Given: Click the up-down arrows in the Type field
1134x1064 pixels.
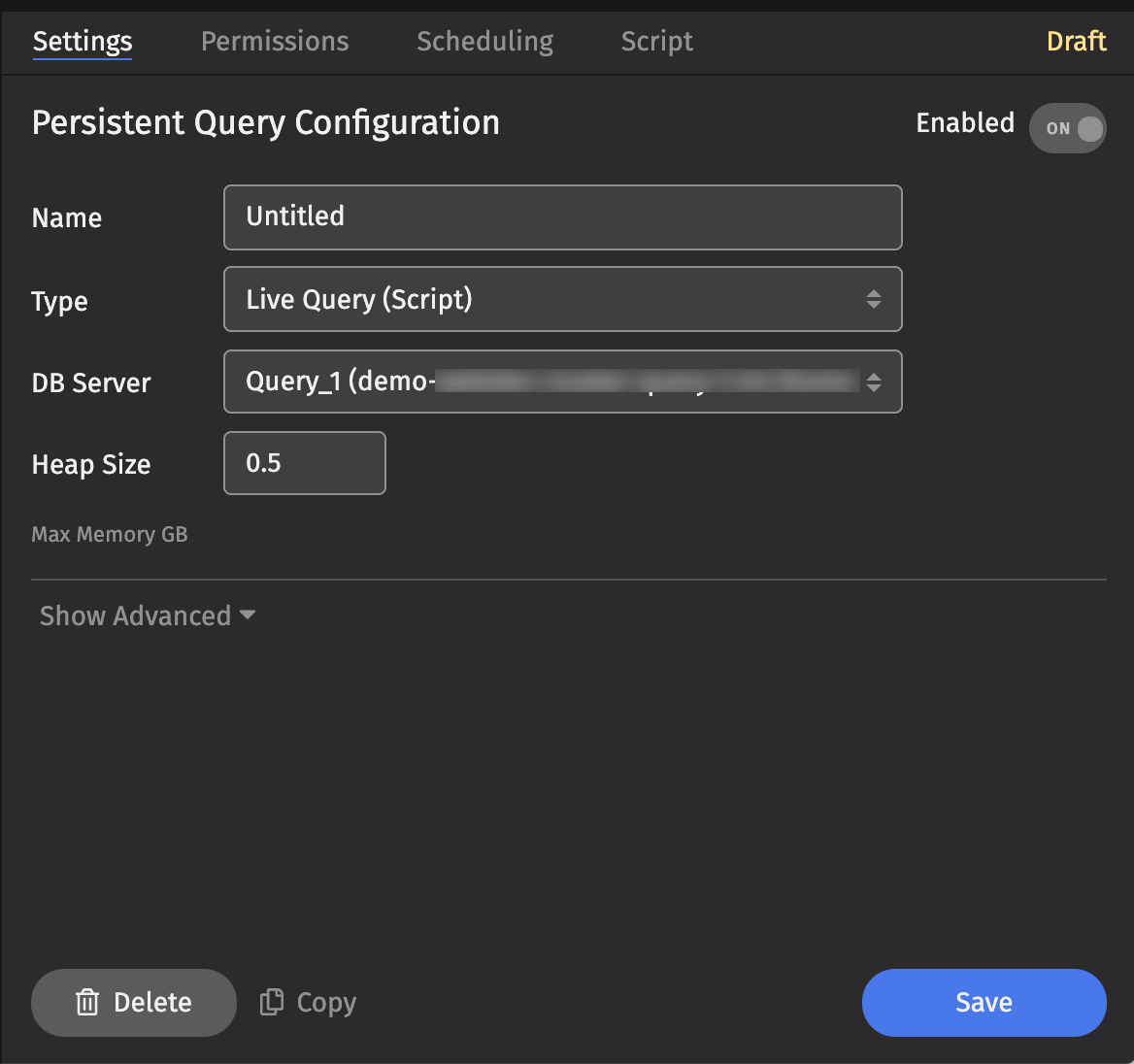Looking at the screenshot, I should click(x=874, y=299).
